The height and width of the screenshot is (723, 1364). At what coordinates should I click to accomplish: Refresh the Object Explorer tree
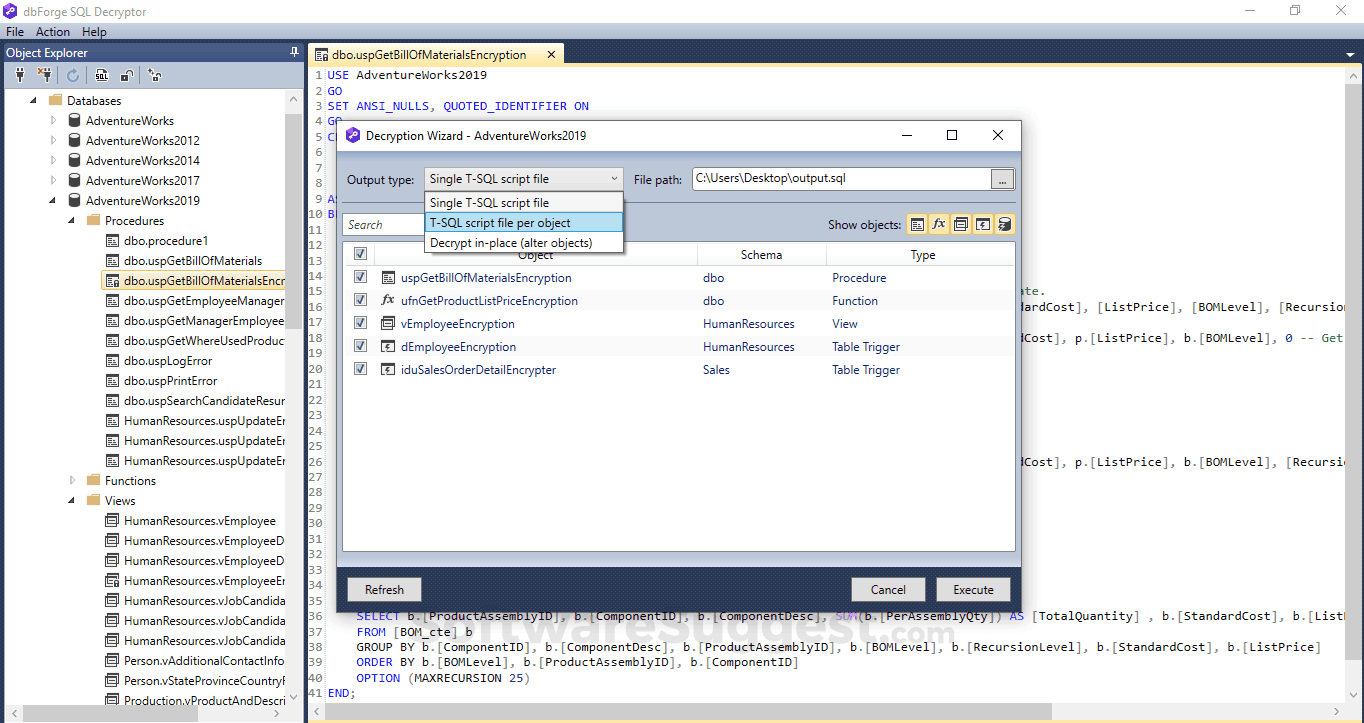pyautogui.click(x=71, y=74)
